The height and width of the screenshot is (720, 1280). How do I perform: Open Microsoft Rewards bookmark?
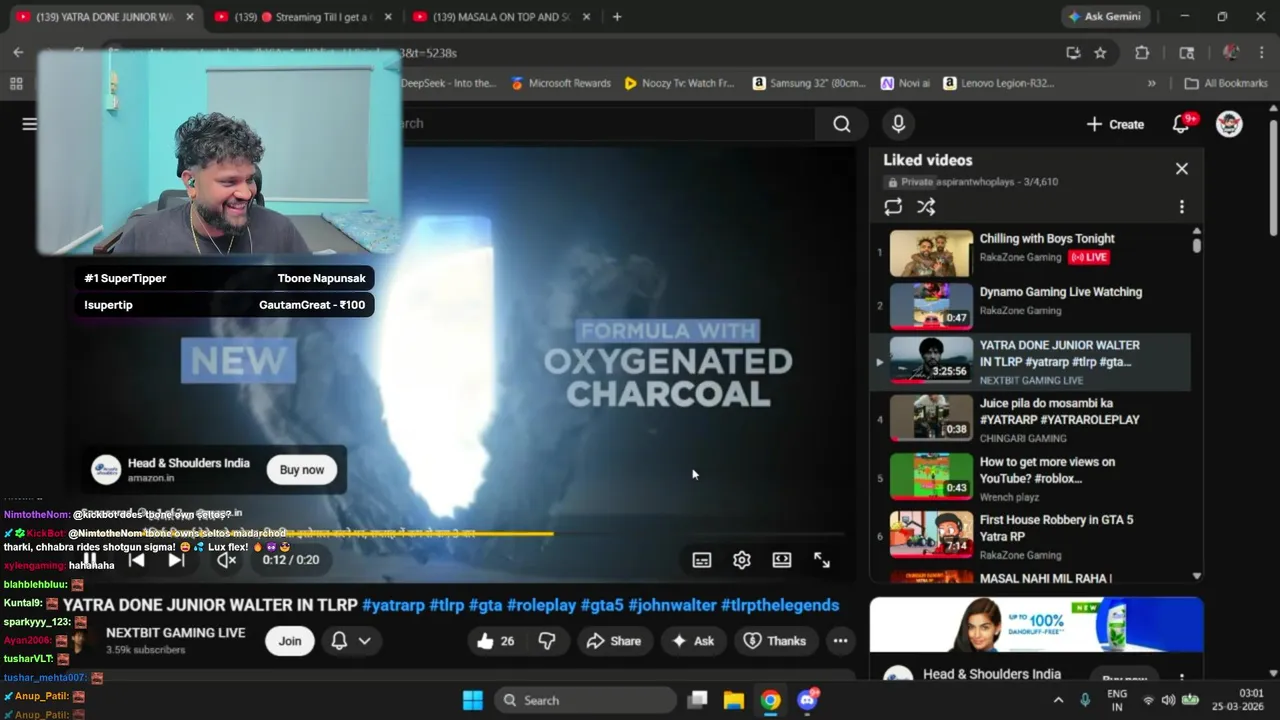click(x=560, y=83)
